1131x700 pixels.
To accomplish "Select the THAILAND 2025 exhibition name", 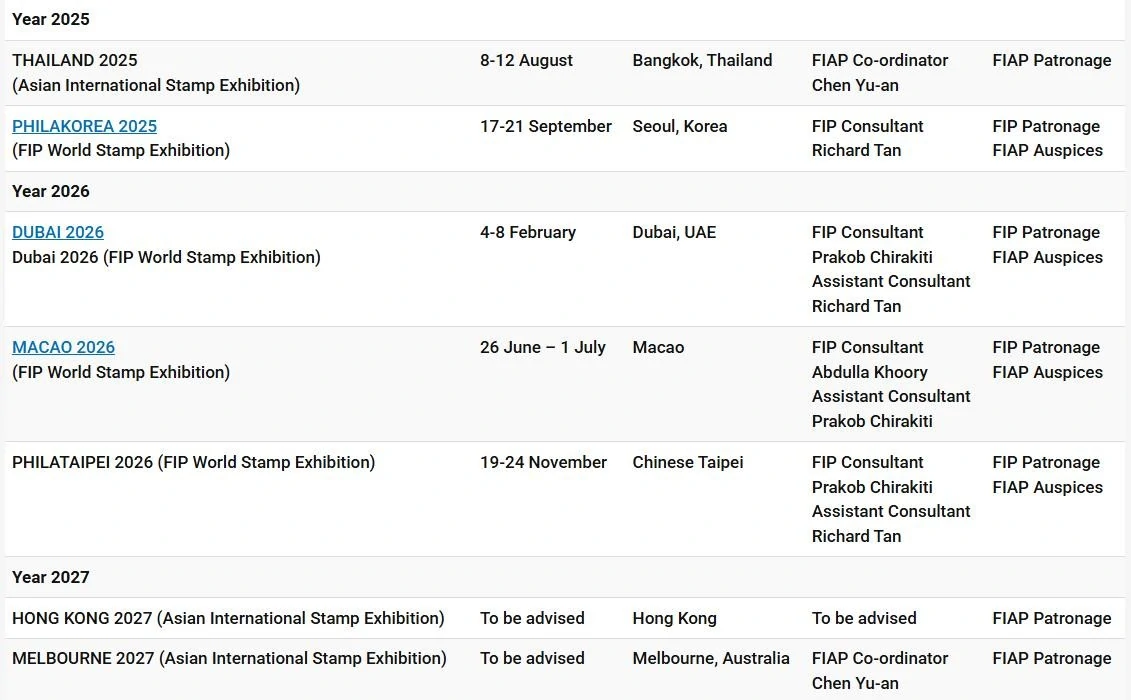I will [74, 61].
